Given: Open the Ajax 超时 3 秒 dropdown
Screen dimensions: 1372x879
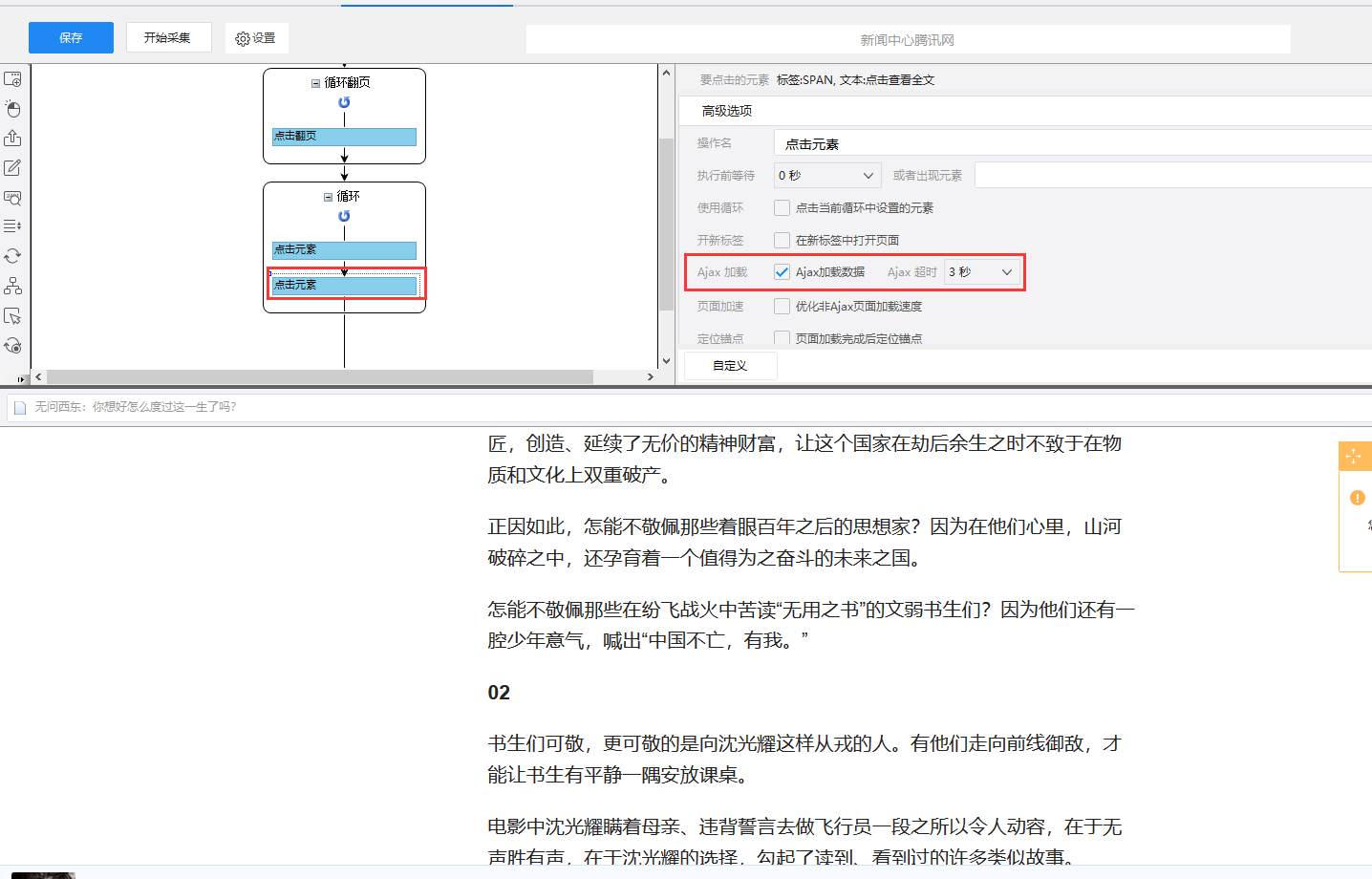Looking at the screenshot, I should [x=981, y=272].
